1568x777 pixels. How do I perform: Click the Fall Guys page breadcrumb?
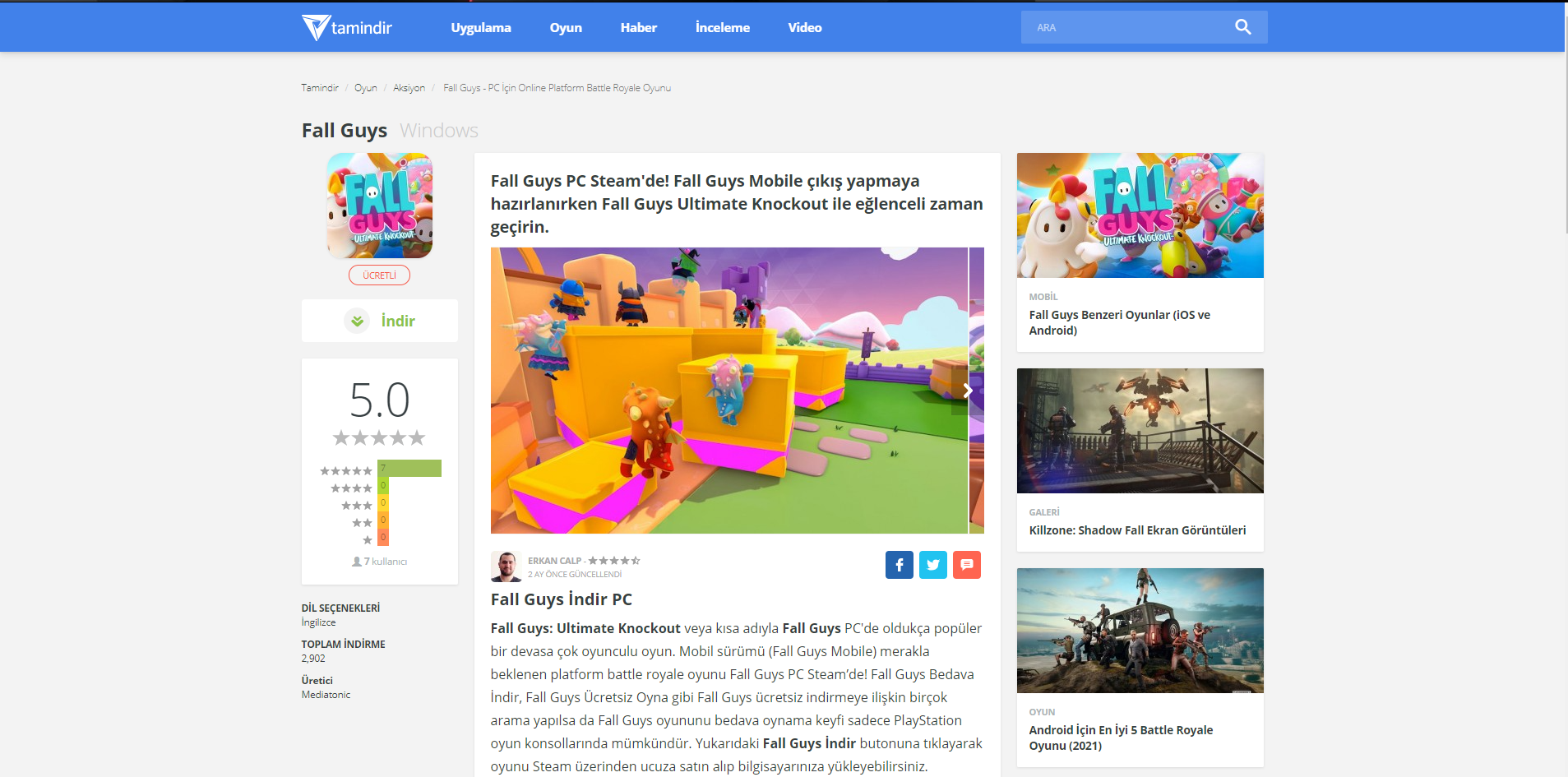(557, 88)
